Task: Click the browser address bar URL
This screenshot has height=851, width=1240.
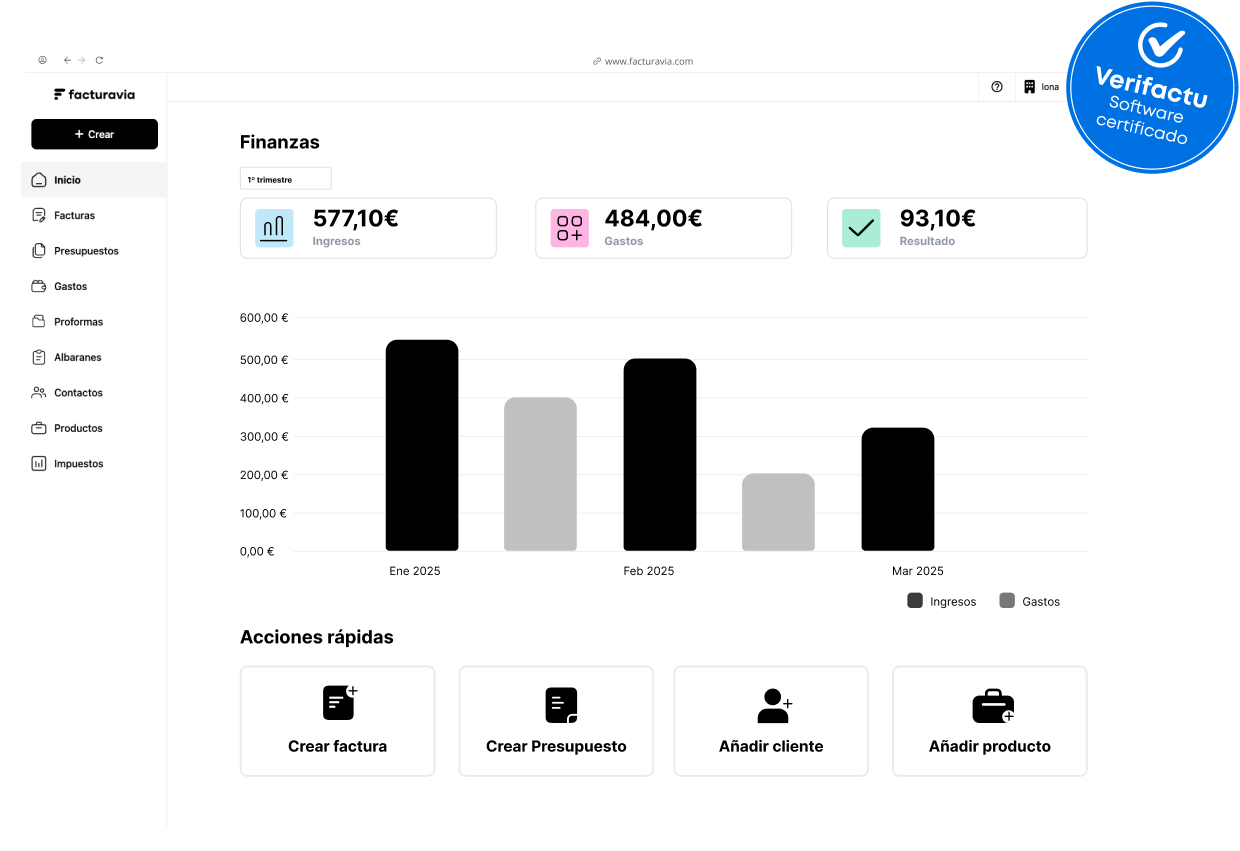Action: pos(648,61)
